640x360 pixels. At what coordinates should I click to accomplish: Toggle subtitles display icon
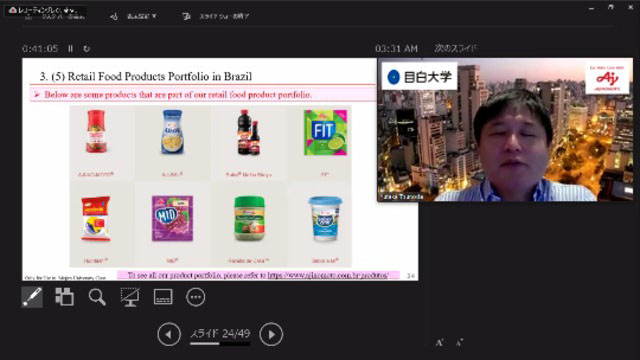click(163, 297)
